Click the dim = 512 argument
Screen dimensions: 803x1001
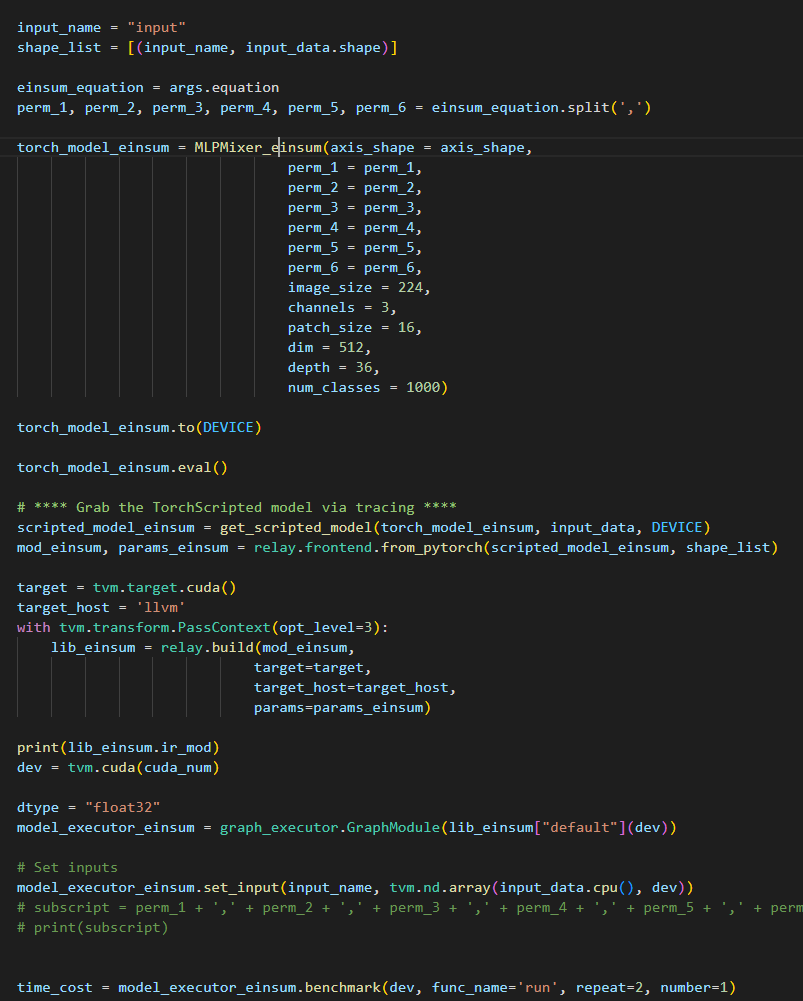[x=326, y=347]
